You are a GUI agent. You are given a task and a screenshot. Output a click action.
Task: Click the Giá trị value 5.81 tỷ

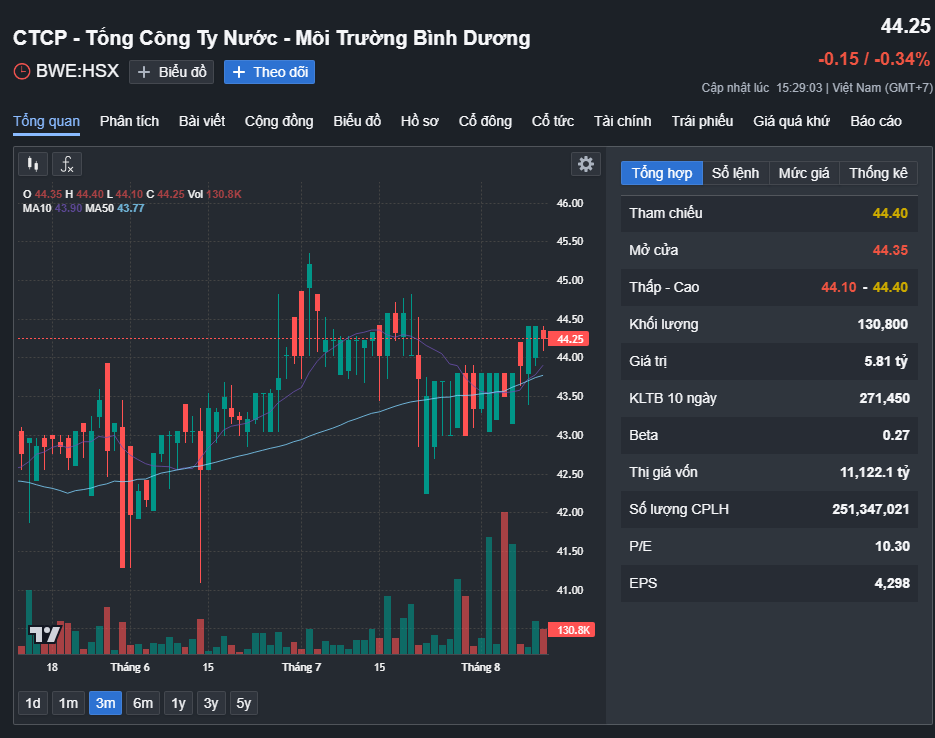(x=886, y=361)
